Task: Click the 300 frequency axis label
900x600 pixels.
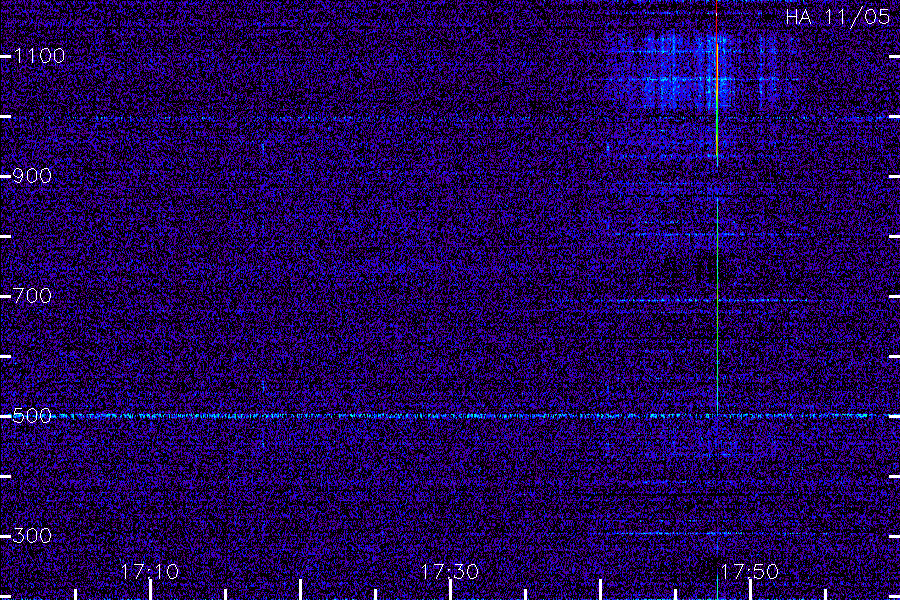Action: tap(32, 536)
